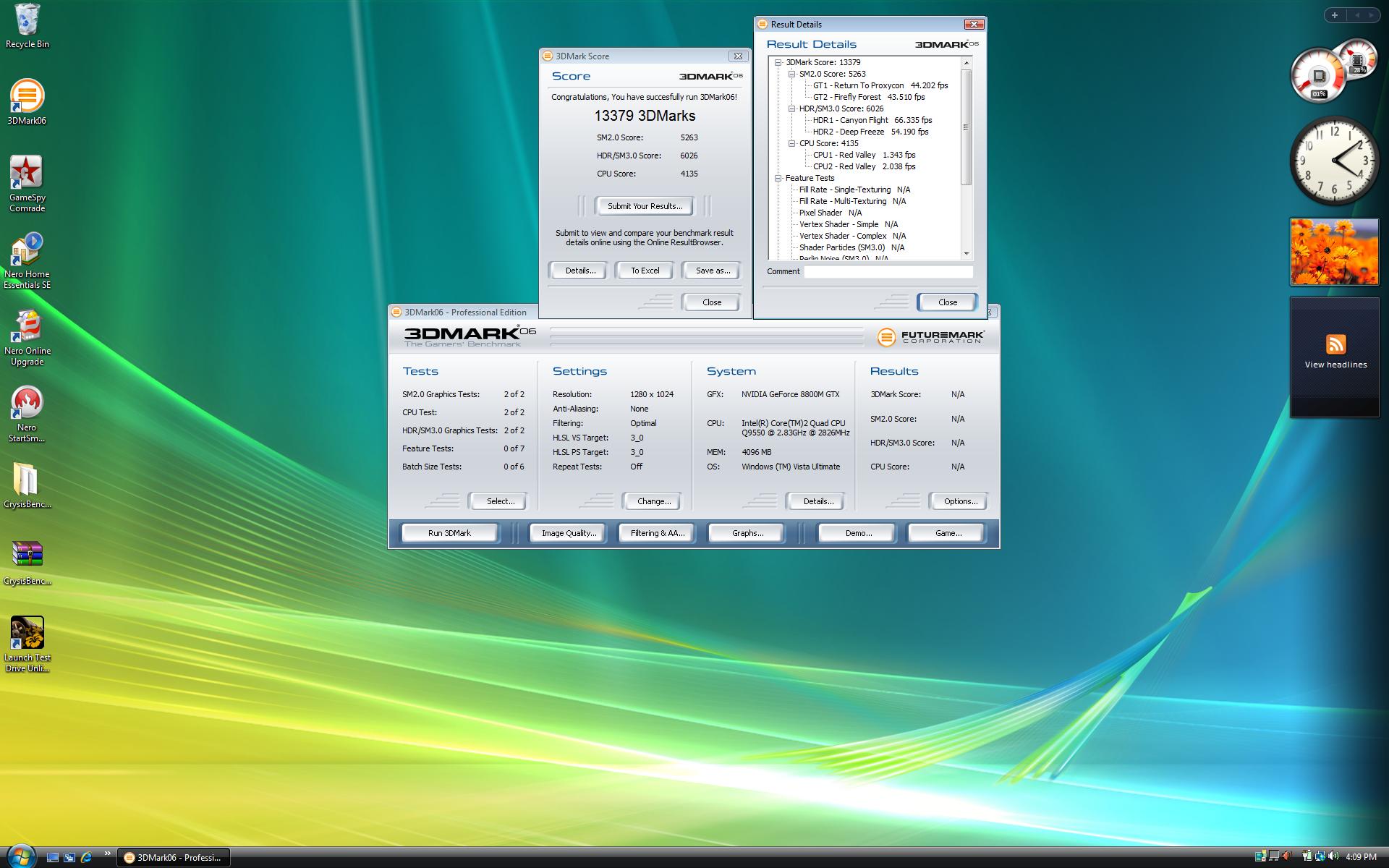This screenshot has width=1389, height=868.
Task: Click Switch Between Windows quick launch icon
Action: click(69, 857)
